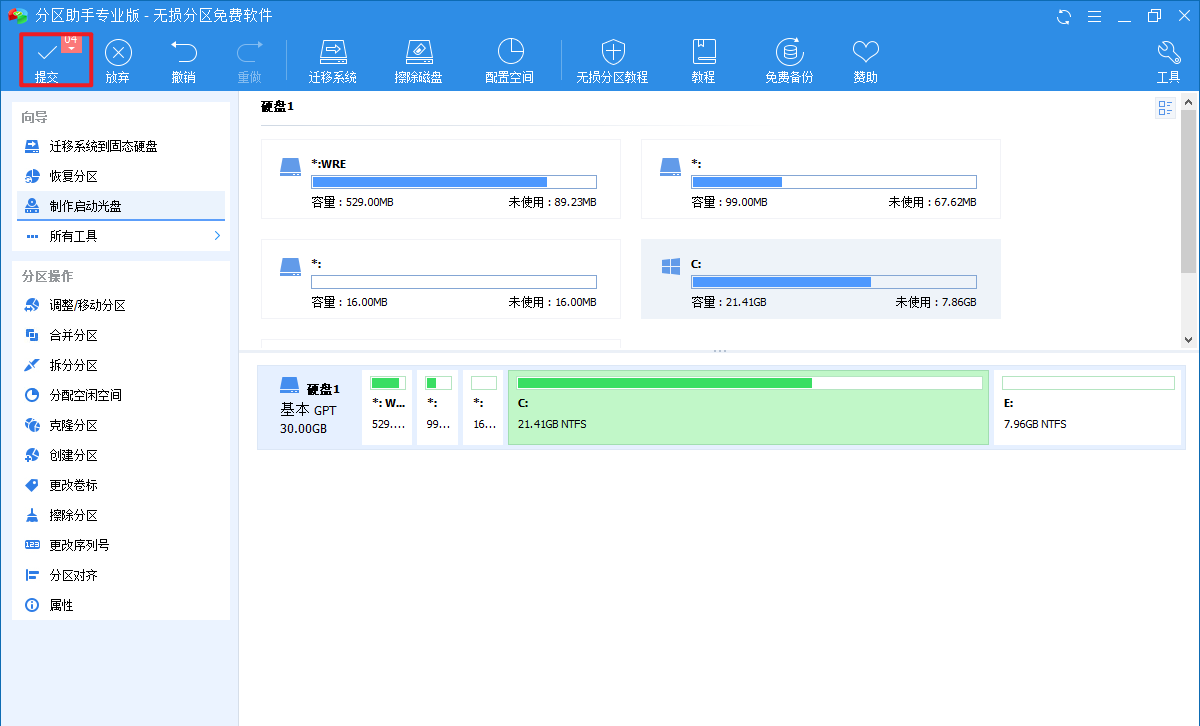Open the 迁移系统 (Migrate System) tool
The height and width of the screenshot is (726, 1200).
pos(332,52)
